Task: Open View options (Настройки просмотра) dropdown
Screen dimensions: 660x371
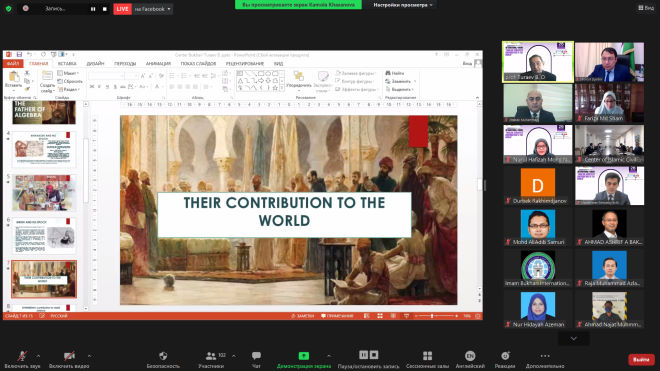Action: point(403,5)
